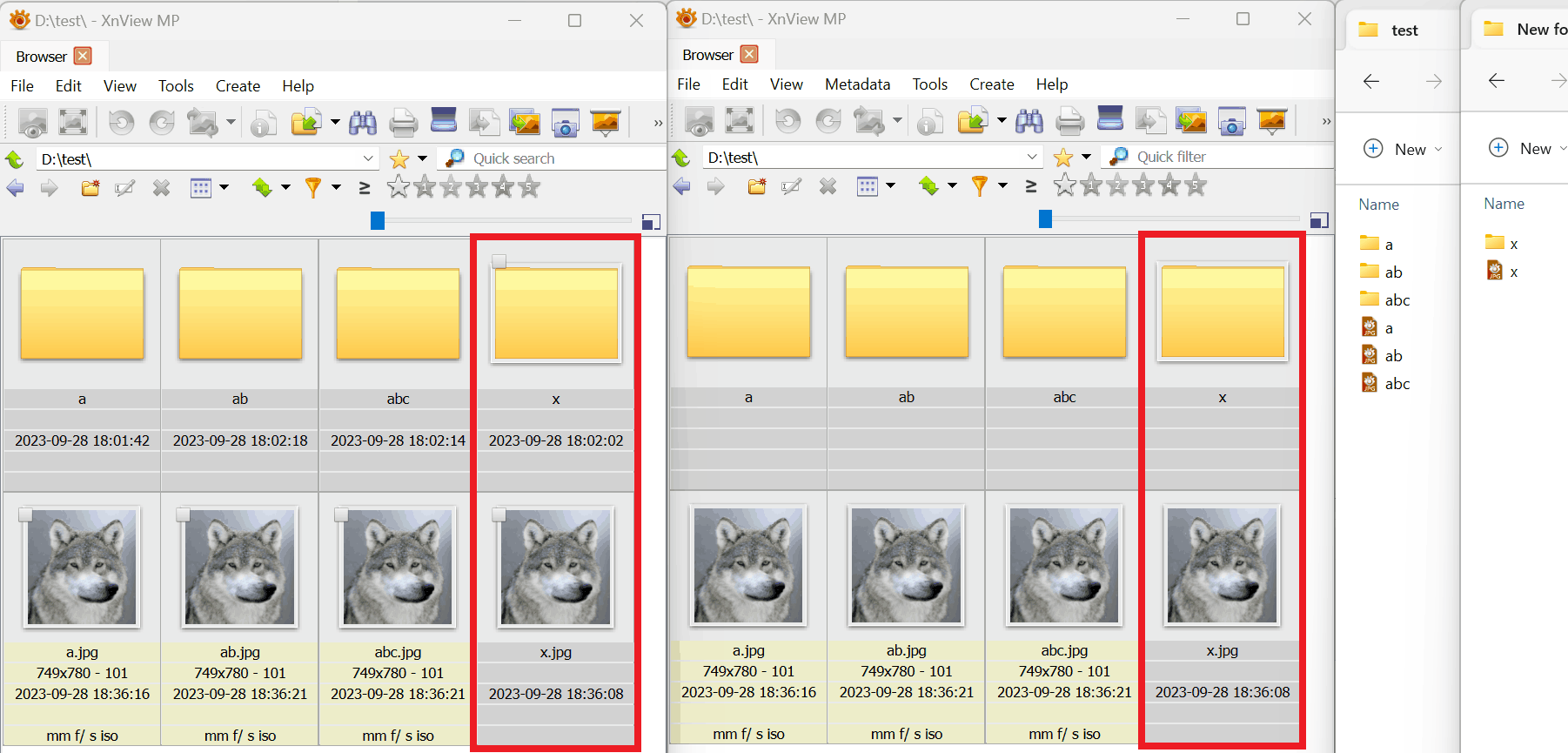The width and height of the screenshot is (1568, 753).
Task: Open the Create menu in the left XnView window
Action: click(238, 86)
